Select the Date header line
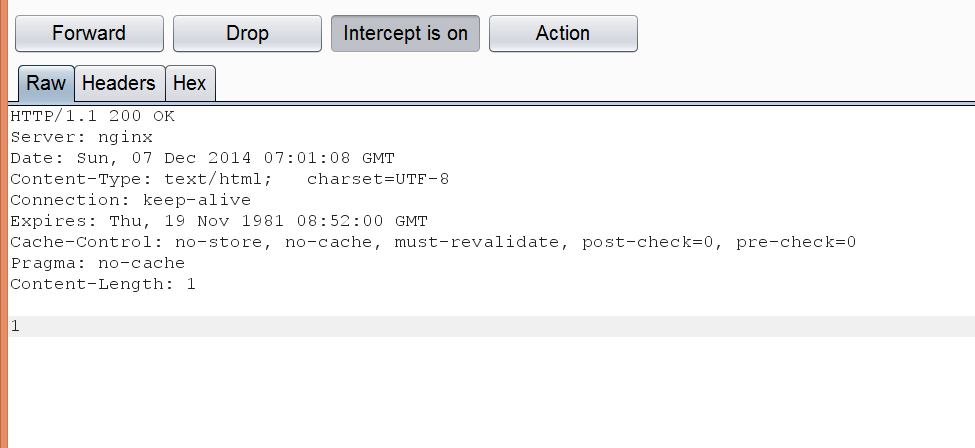 202,158
